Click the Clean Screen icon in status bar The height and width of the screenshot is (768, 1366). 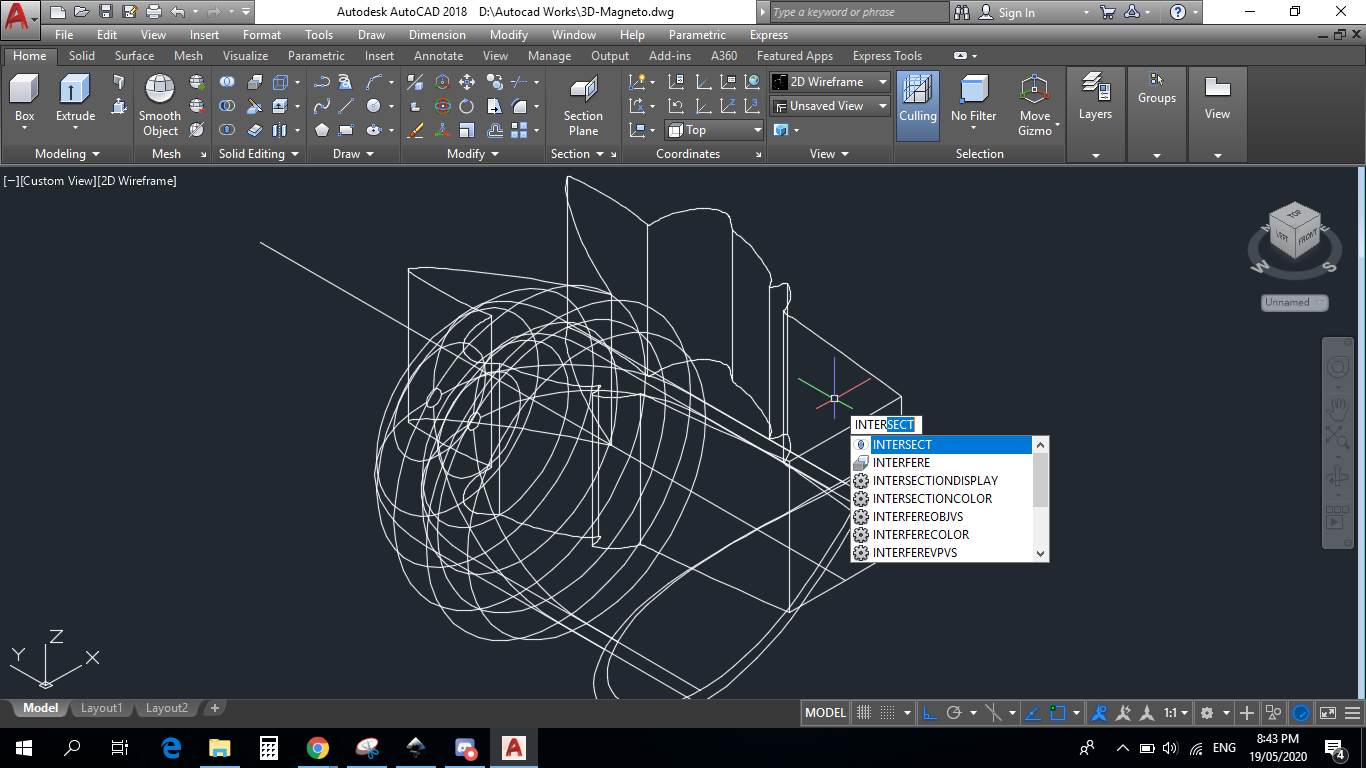(1328, 713)
